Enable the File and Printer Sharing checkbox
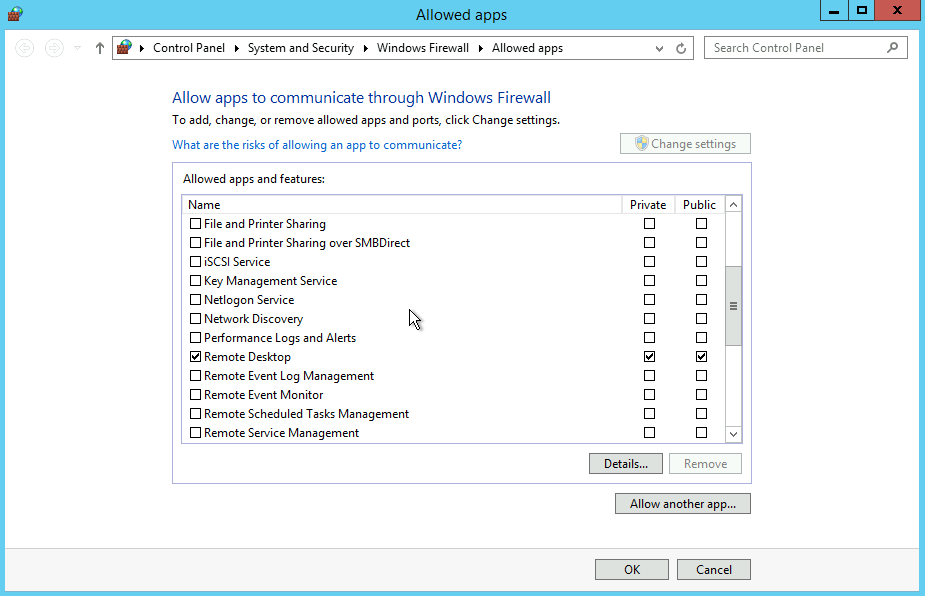 tap(195, 224)
